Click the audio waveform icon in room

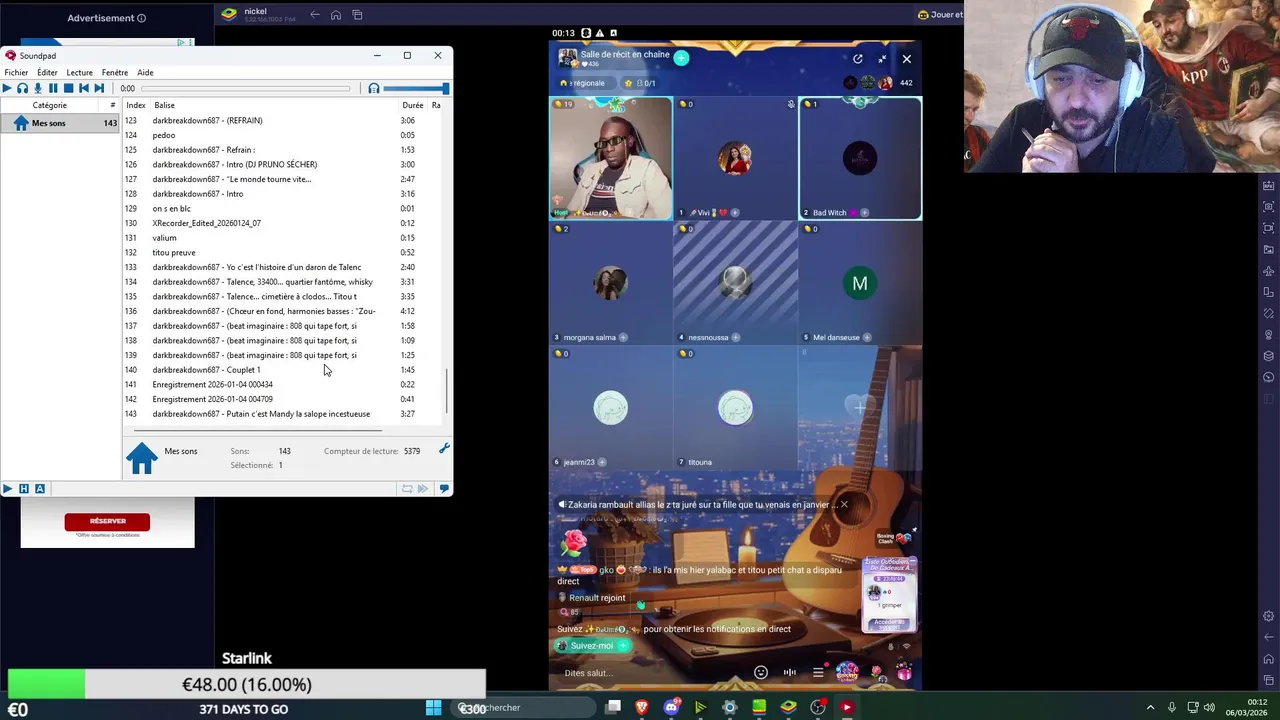(790, 673)
